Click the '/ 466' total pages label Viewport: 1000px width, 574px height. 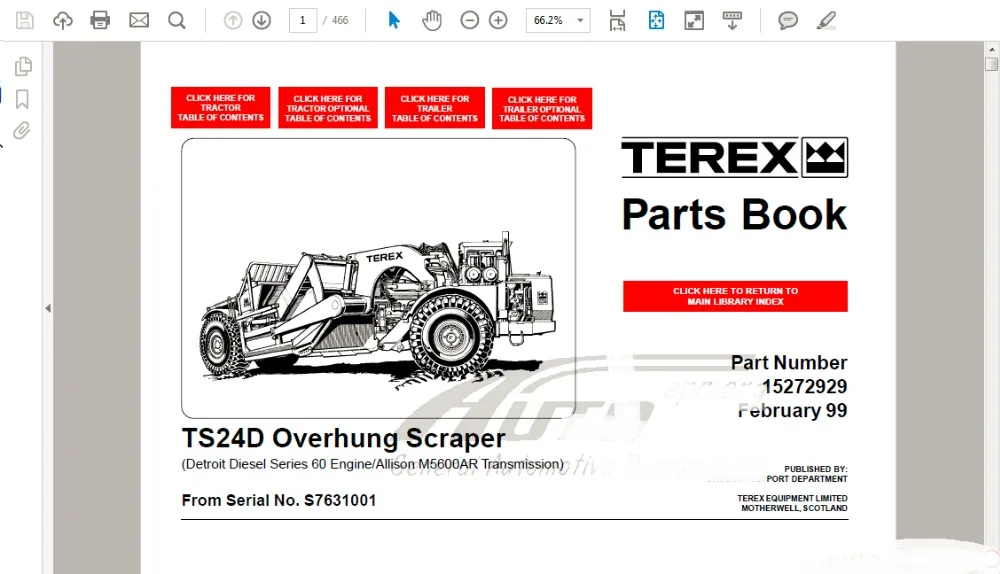(x=336, y=20)
